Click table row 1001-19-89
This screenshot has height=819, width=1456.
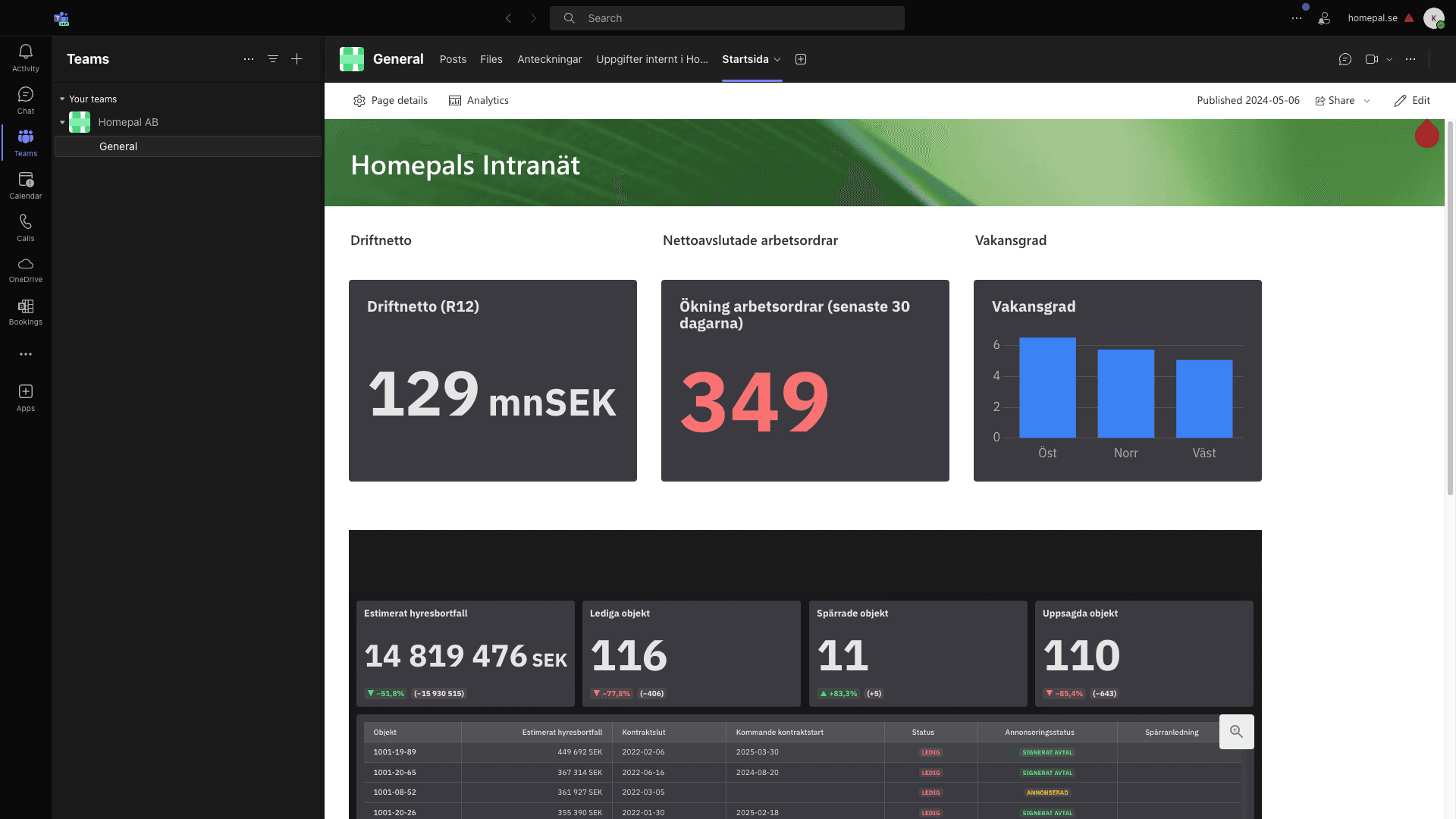pos(802,752)
